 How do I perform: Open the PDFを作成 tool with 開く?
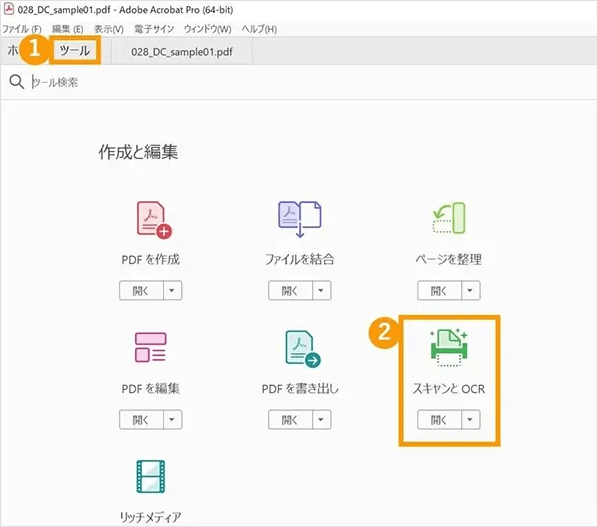tap(141, 291)
